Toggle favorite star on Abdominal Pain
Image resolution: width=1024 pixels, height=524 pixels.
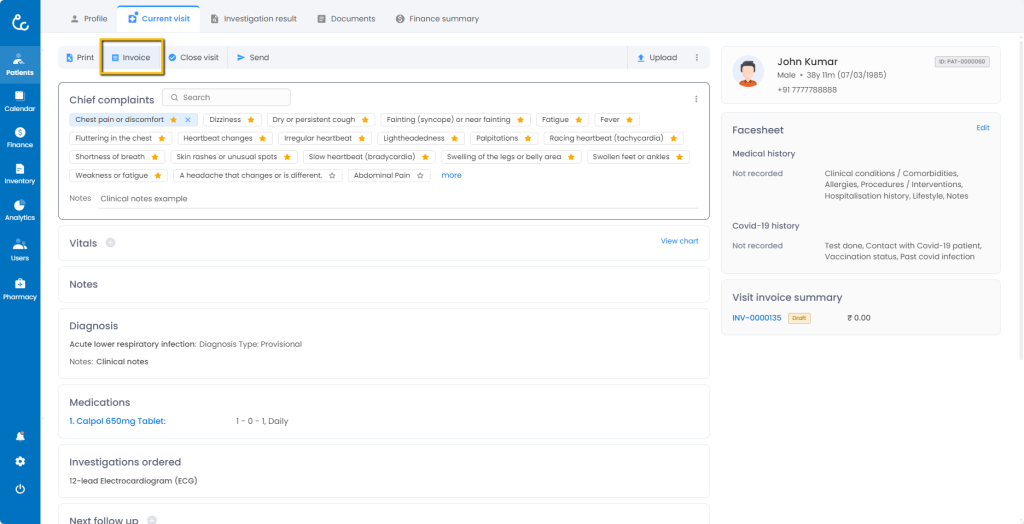coord(420,176)
